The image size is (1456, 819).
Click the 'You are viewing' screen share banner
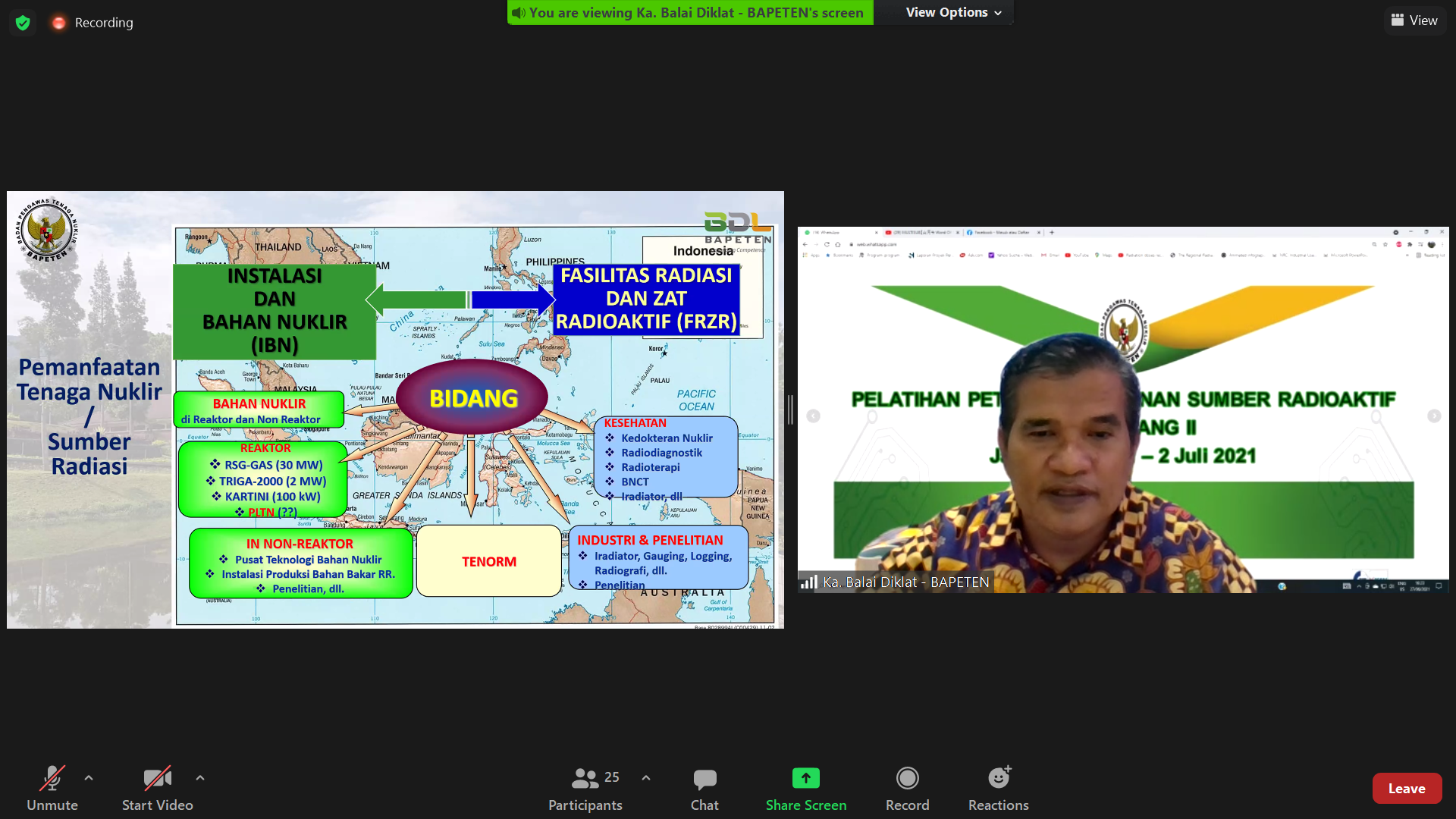click(x=690, y=12)
